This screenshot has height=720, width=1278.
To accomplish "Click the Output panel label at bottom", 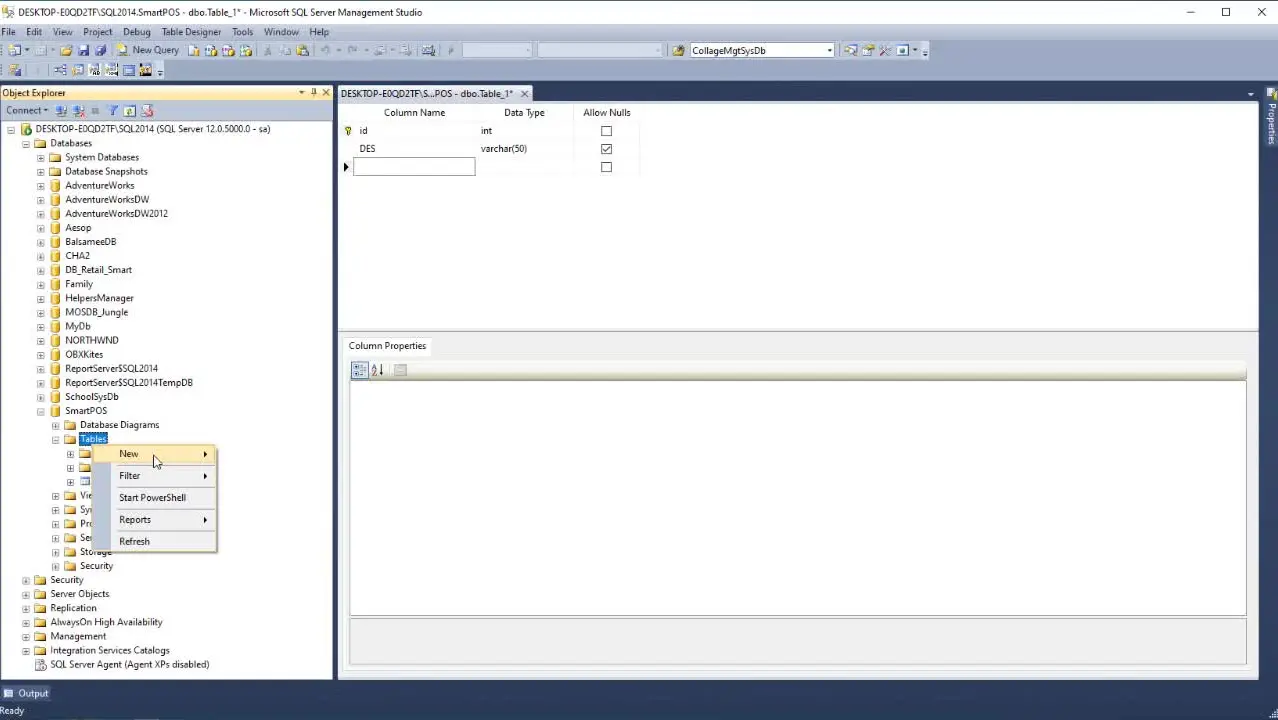I will coord(33,693).
